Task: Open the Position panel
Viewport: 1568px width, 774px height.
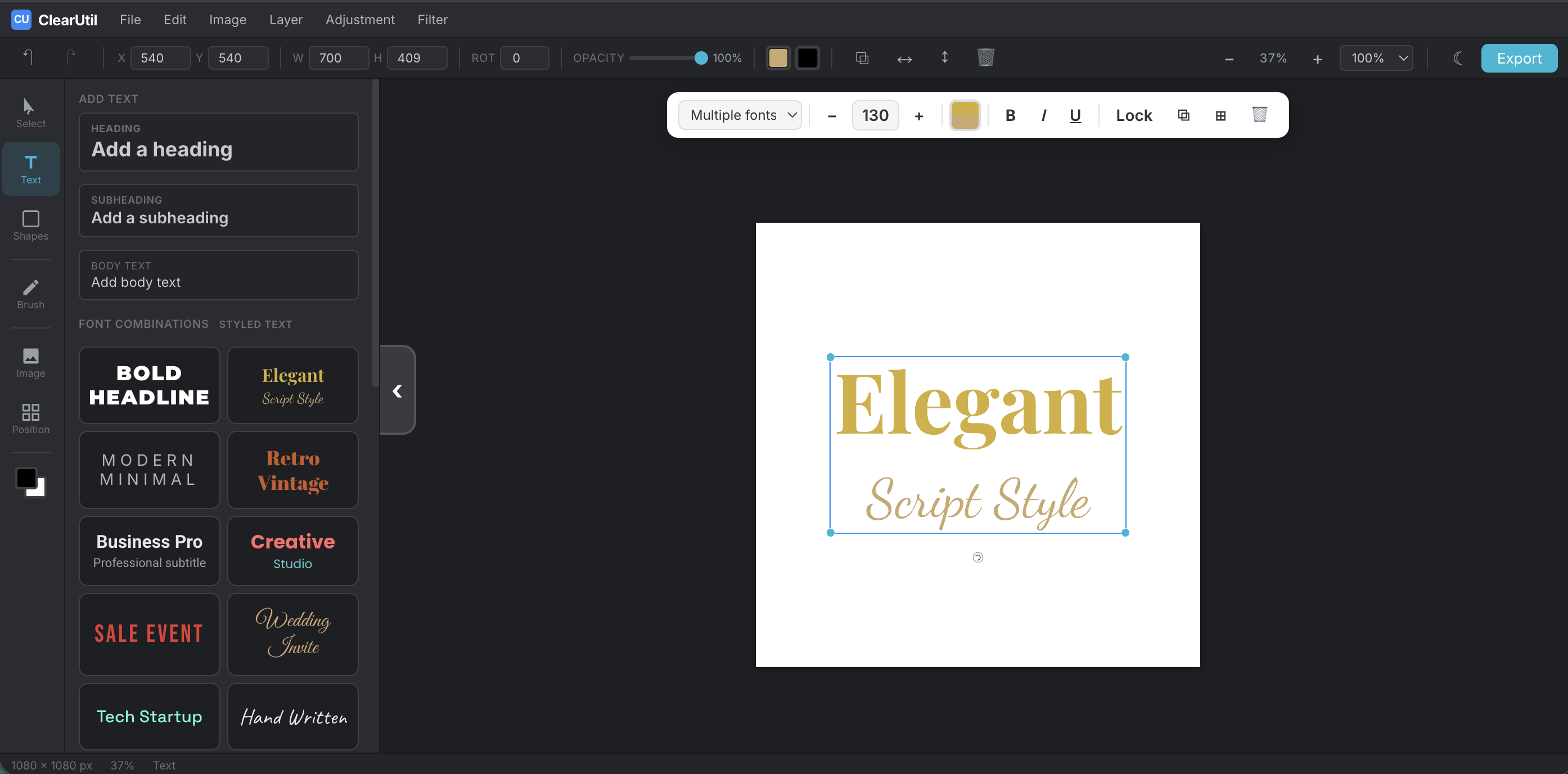Action: point(30,418)
